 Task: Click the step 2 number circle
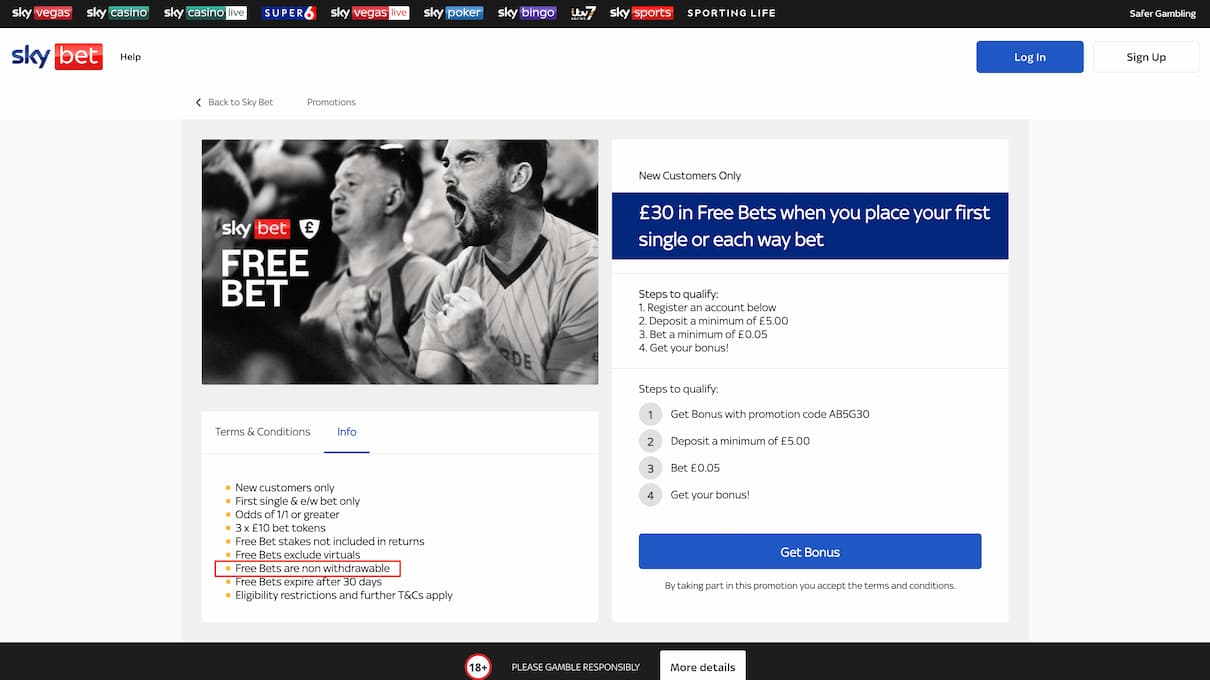coord(650,441)
